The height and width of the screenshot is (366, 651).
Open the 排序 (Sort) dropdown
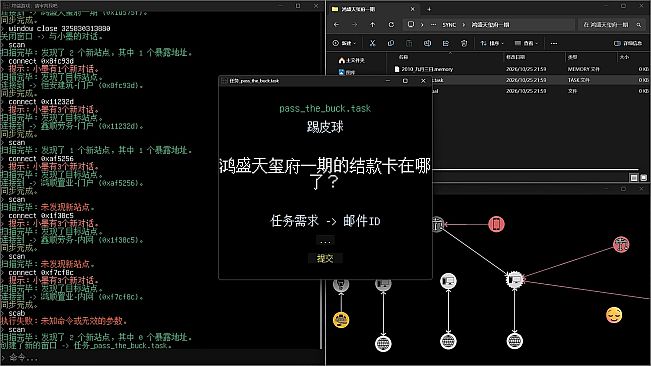[492, 43]
